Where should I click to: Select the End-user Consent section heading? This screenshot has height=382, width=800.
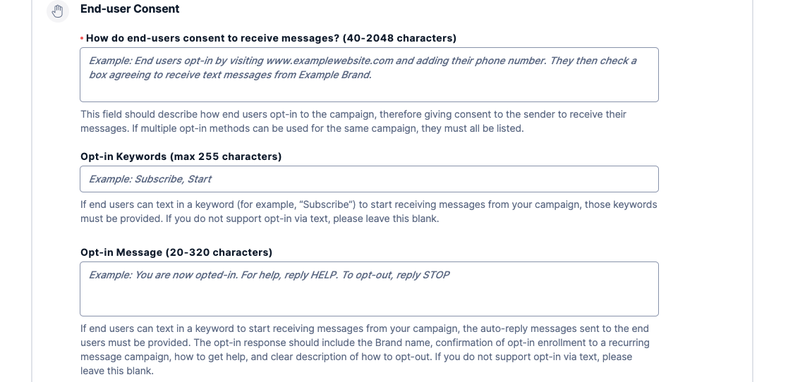tap(130, 9)
